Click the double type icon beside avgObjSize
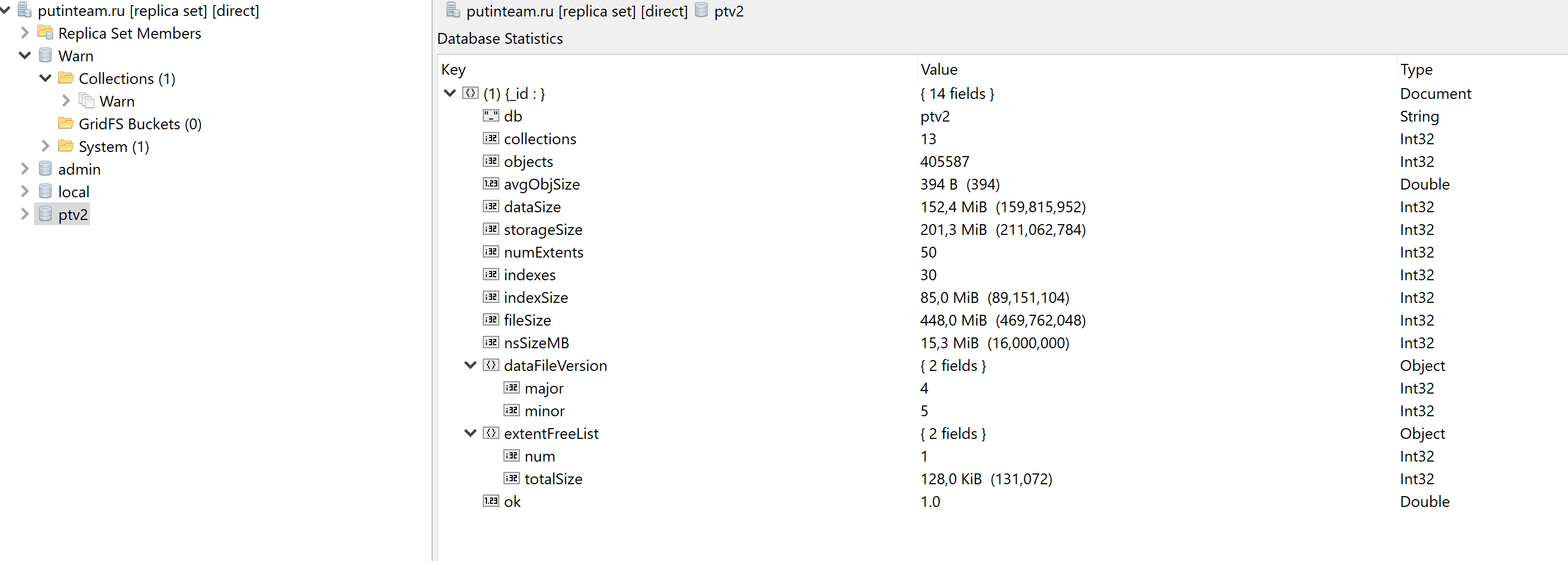Viewport: 1568px width, 561px height. 491,184
